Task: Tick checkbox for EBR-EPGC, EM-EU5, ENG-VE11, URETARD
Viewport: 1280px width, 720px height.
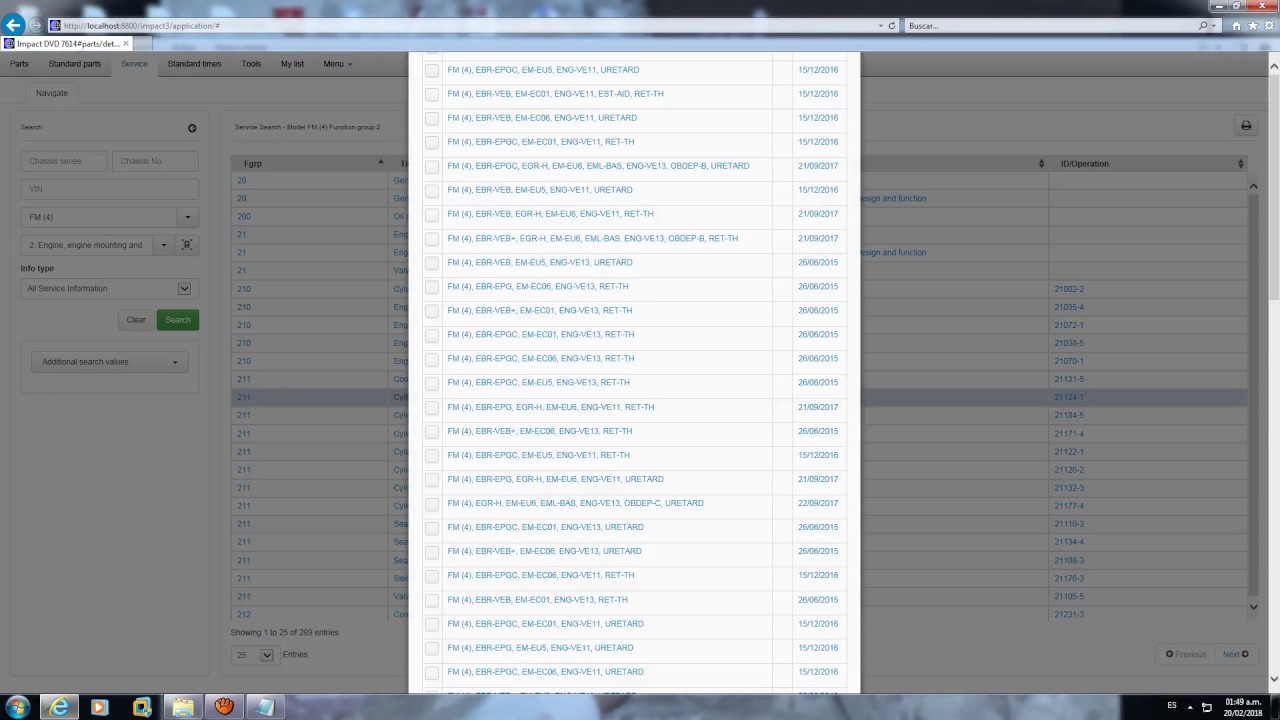Action: (432, 70)
